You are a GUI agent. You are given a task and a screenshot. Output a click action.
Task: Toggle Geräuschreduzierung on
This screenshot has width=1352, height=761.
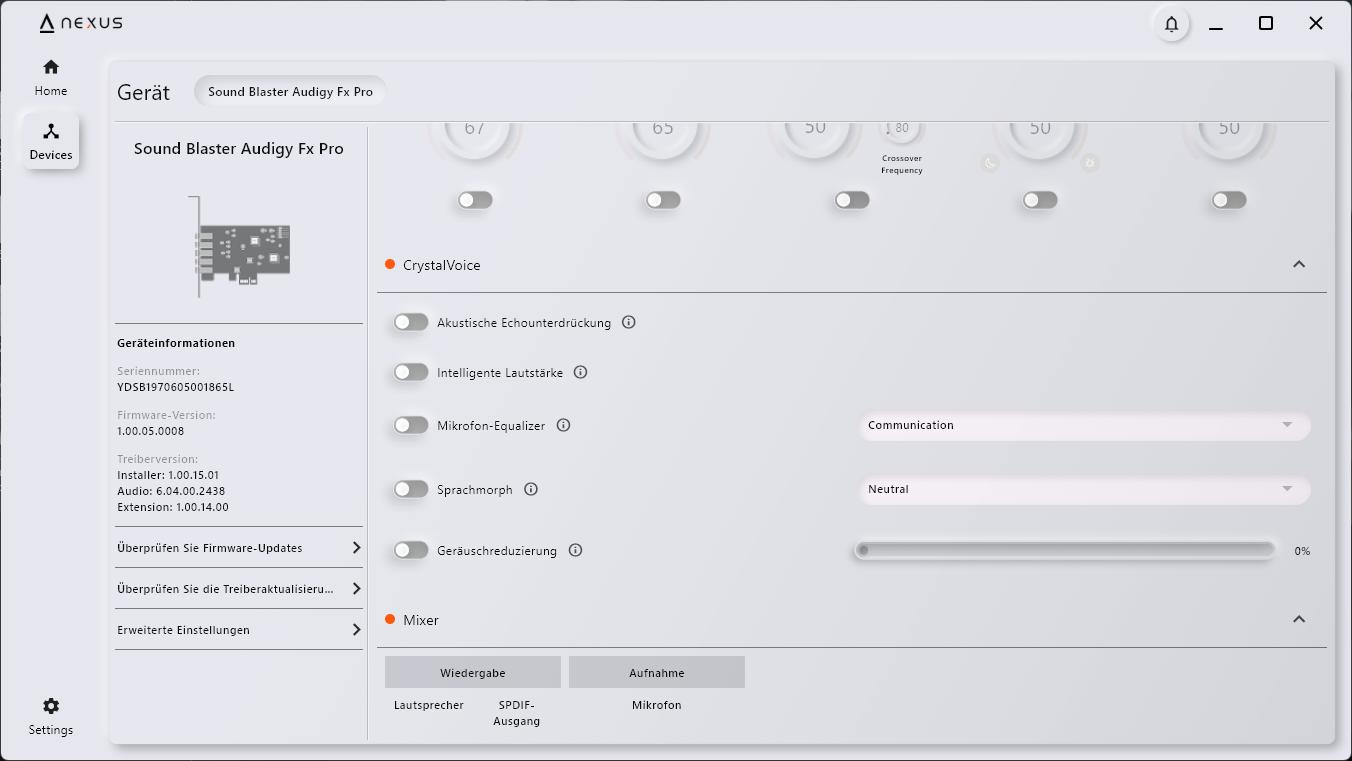(410, 551)
